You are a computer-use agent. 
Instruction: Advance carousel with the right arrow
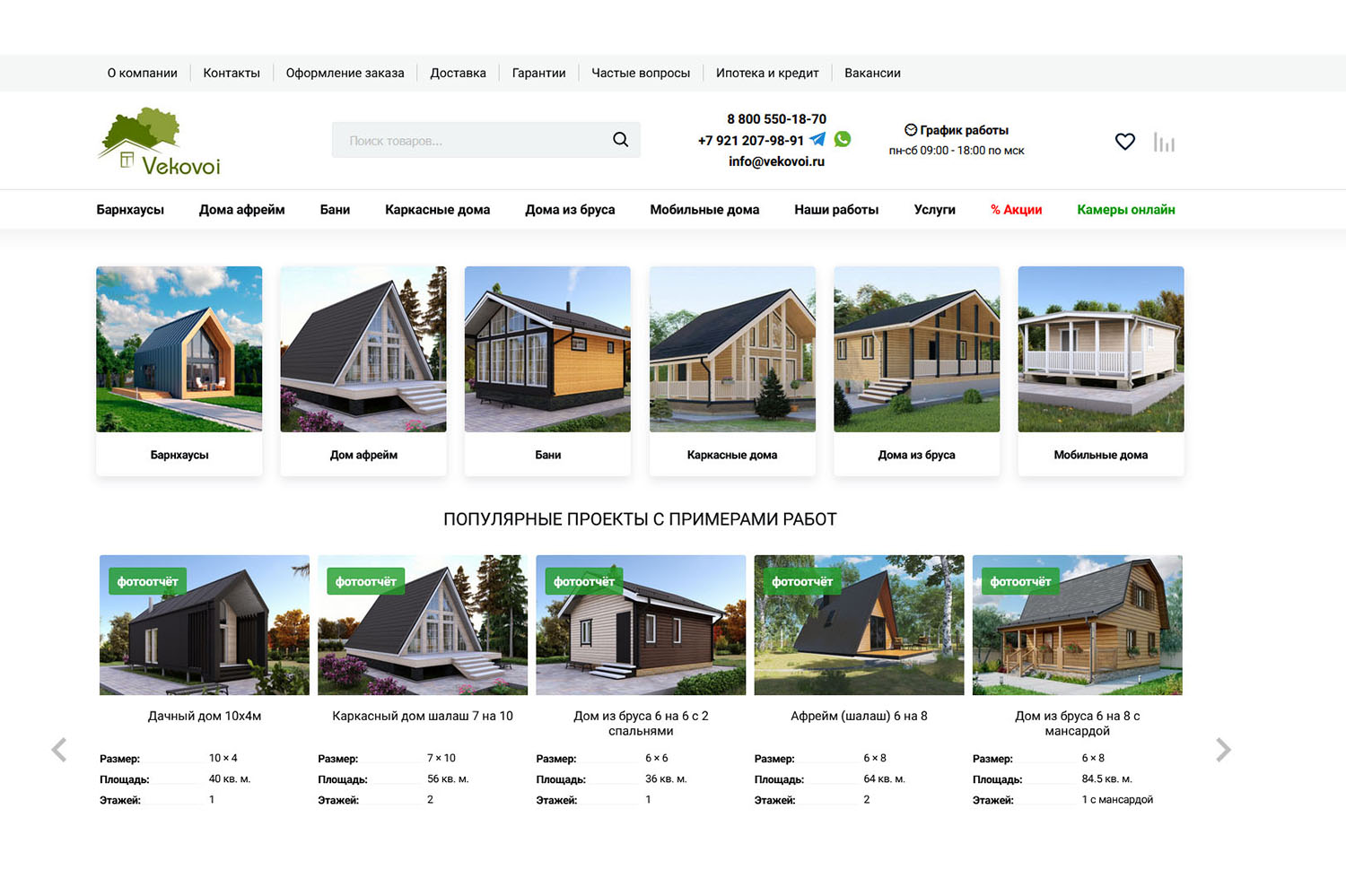coord(1223,750)
